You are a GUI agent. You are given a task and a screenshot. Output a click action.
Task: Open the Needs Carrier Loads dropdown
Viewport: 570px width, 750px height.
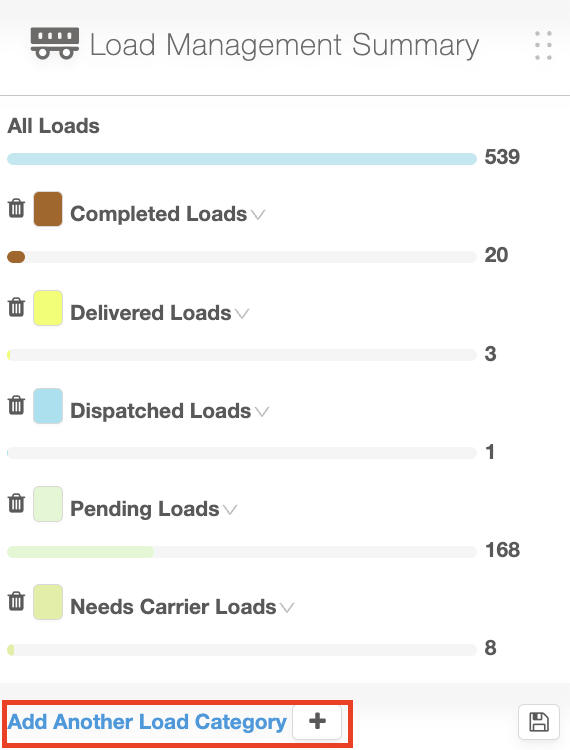(x=287, y=608)
